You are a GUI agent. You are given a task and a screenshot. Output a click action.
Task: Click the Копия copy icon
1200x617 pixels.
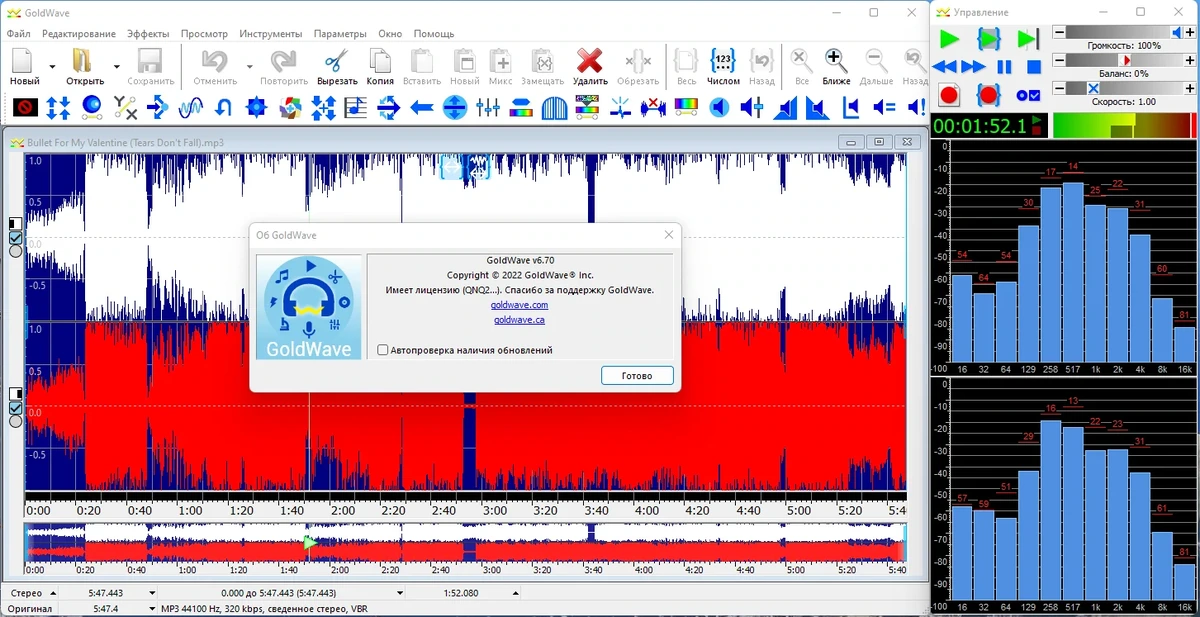(380, 61)
